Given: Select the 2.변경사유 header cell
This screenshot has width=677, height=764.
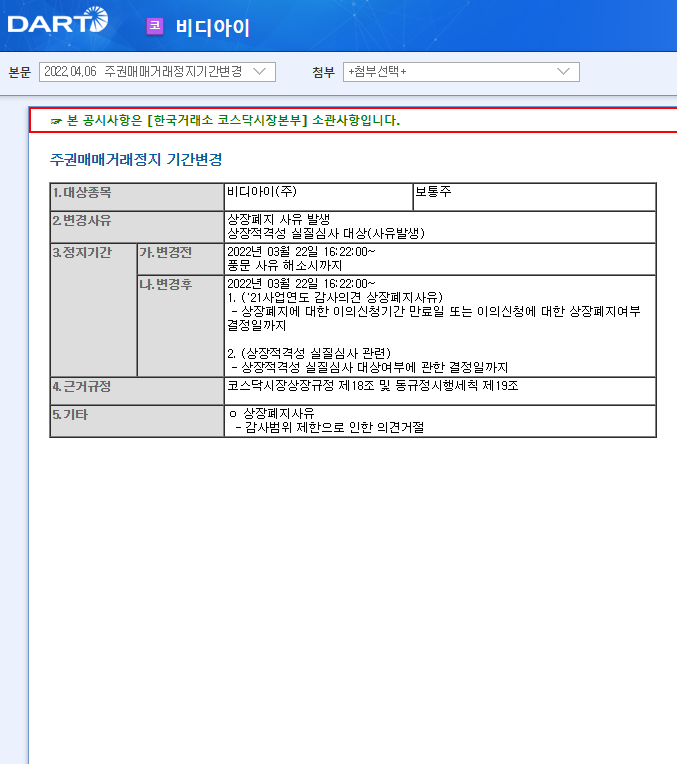Looking at the screenshot, I should [137, 227].
